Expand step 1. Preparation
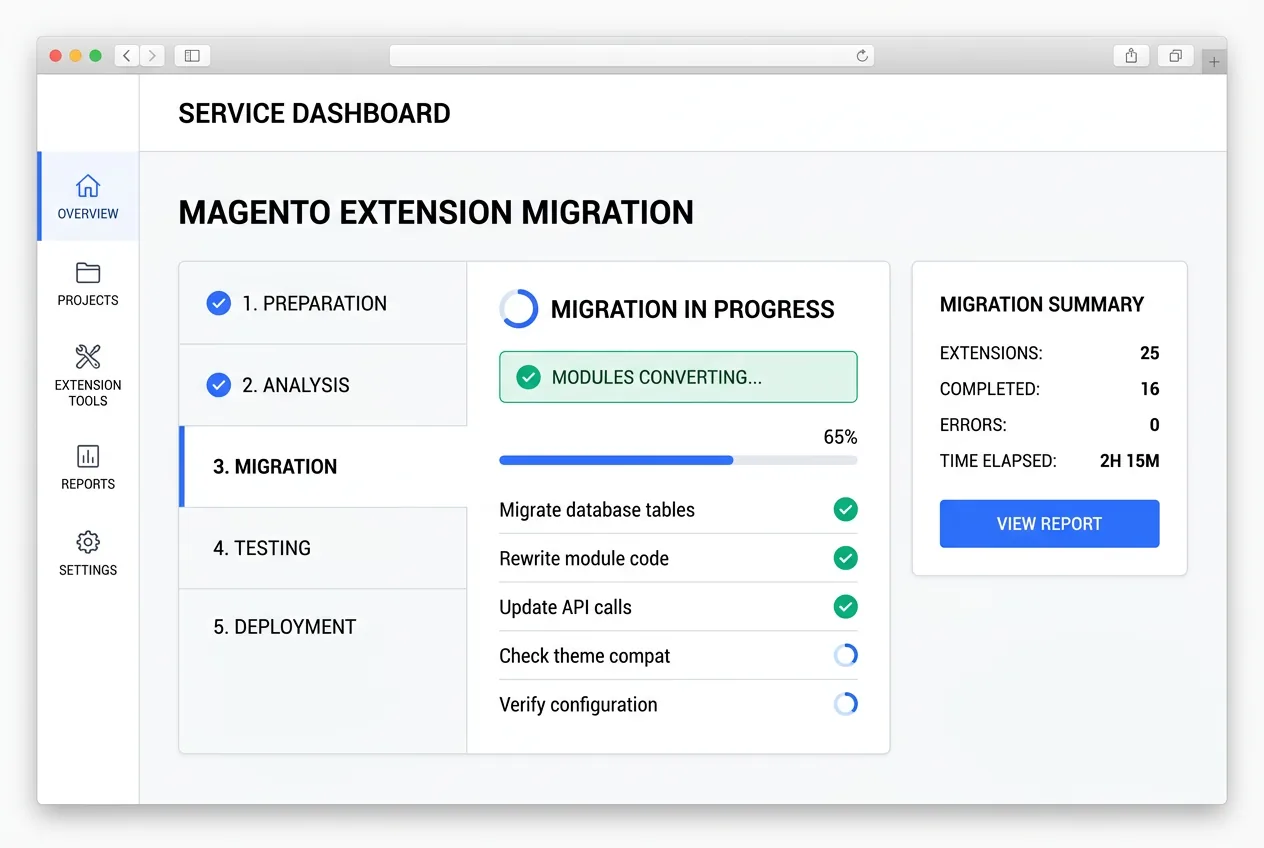 (x=322, y=303)
